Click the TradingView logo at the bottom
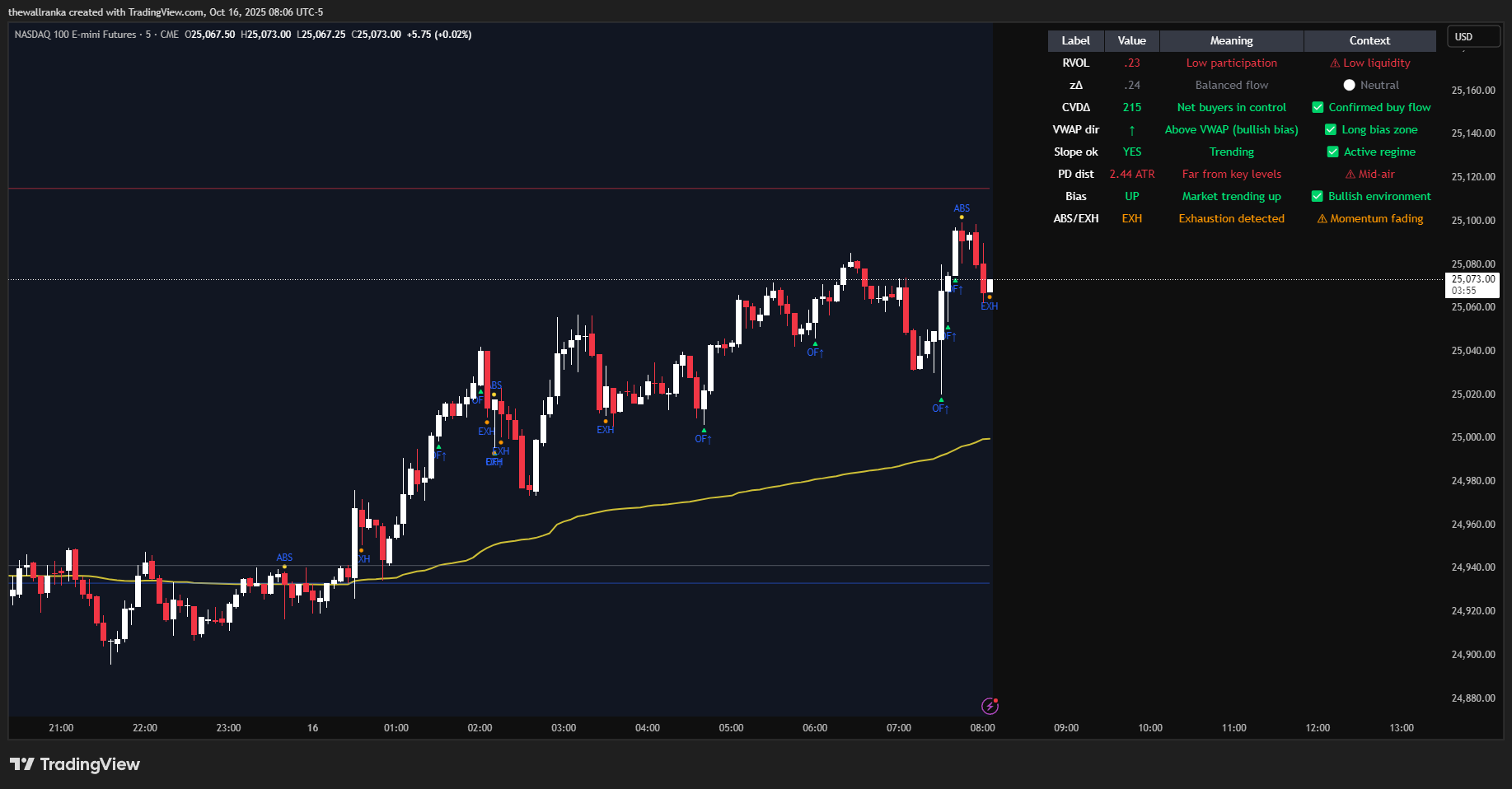 pos(75,764)
